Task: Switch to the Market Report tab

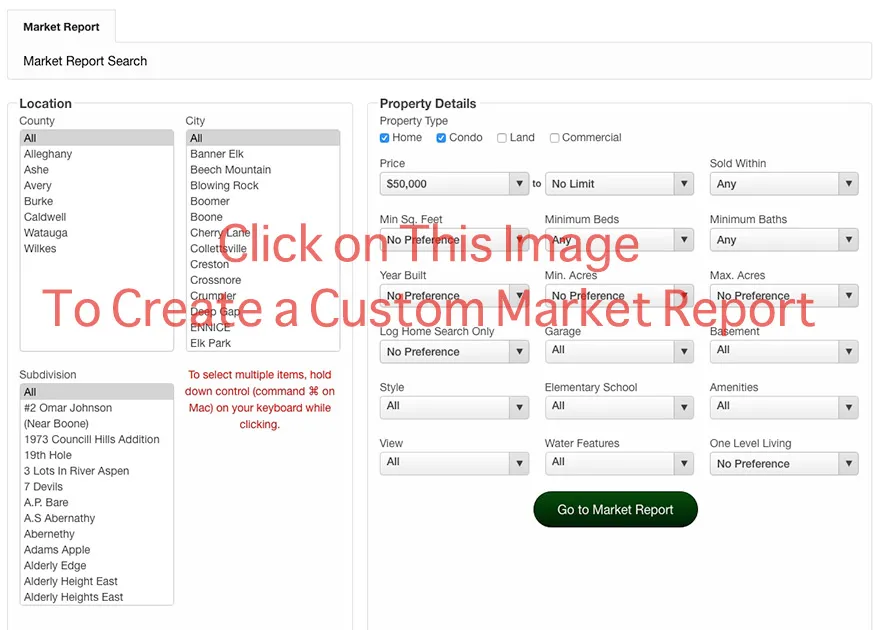Action: click(x=61, y=27)
